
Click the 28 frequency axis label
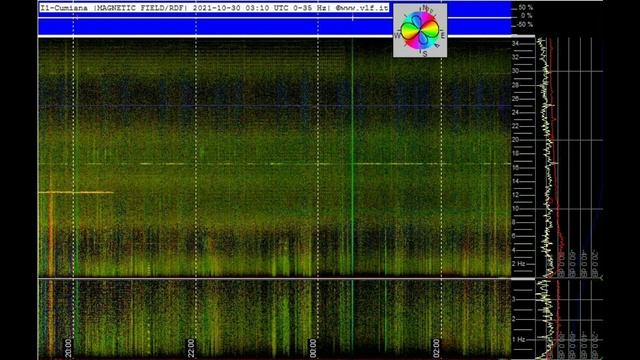[x=516, y=85]
